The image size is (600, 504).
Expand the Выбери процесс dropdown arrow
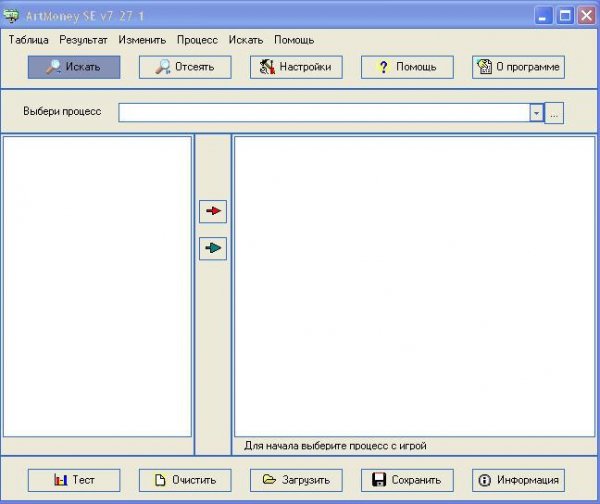click(x=536, y=113)
